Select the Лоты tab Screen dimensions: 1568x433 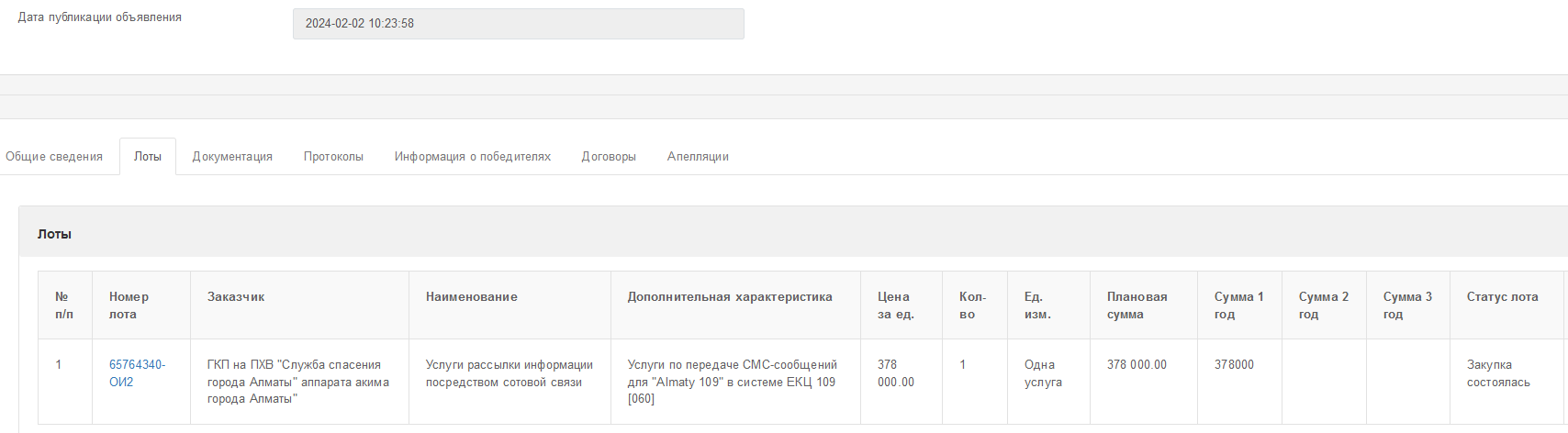(148, 157)
